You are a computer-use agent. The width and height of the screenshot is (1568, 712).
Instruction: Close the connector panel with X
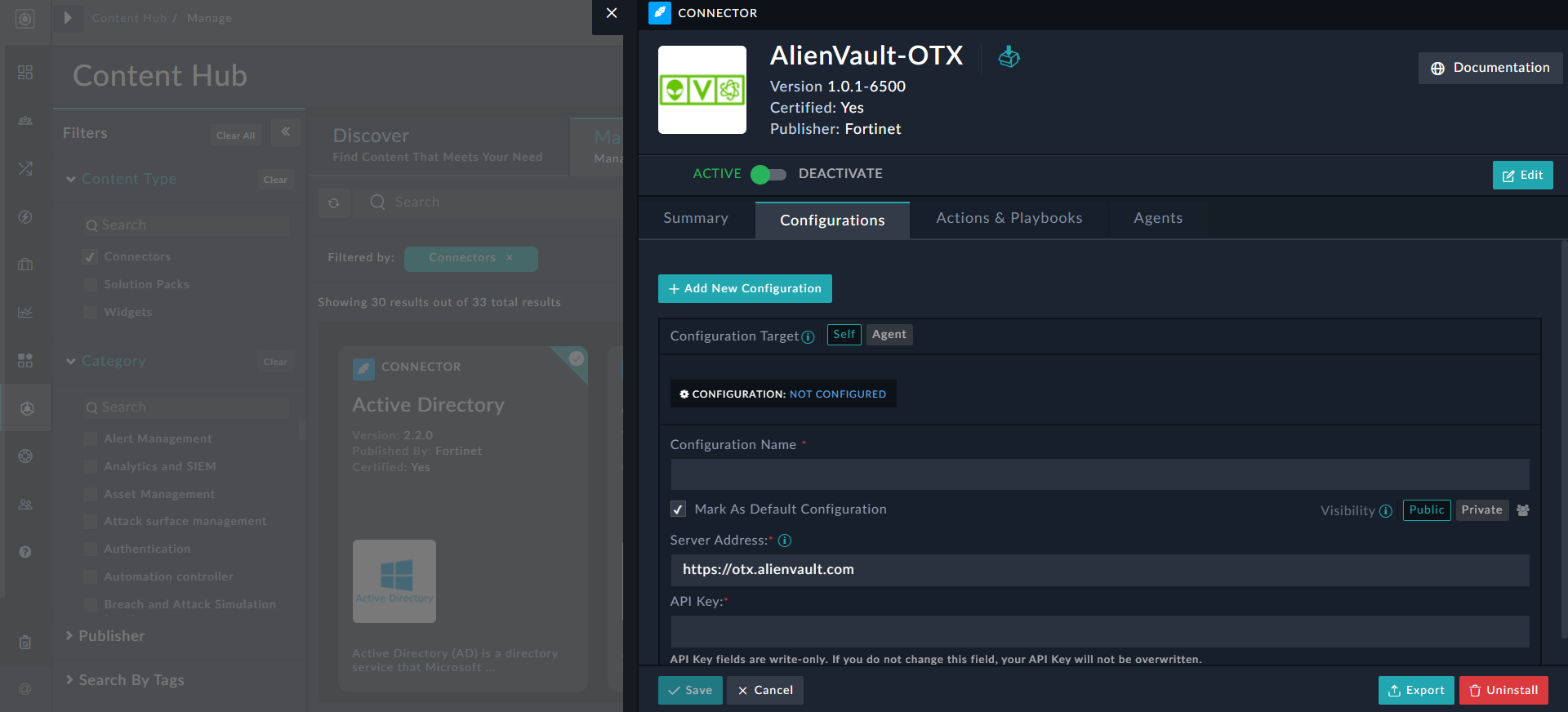click(x=611, y=13)
